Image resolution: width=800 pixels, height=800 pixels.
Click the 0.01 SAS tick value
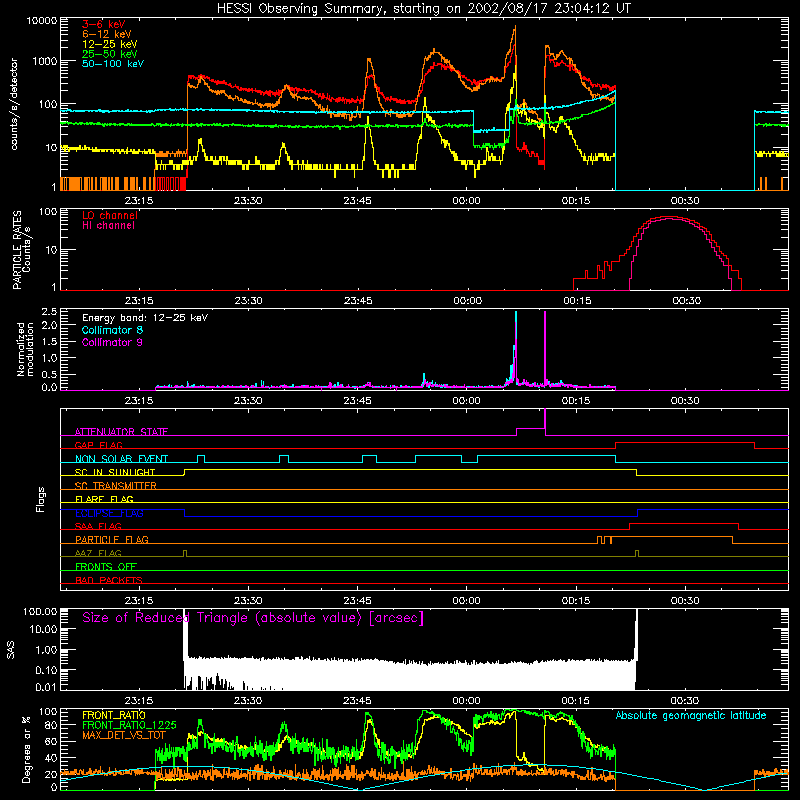(46, 687)
